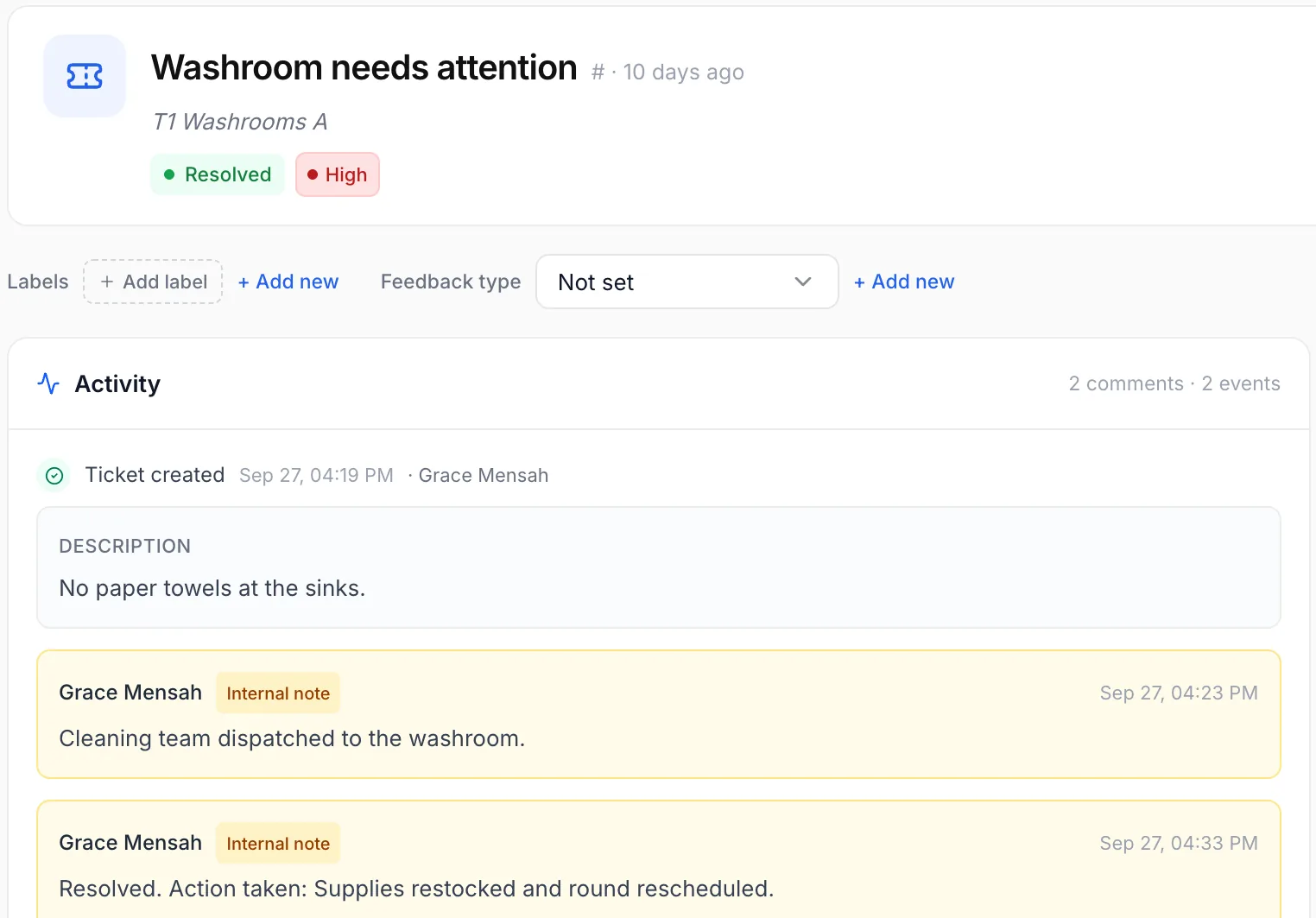Click the Activity heading text

[x=117, y=383]
